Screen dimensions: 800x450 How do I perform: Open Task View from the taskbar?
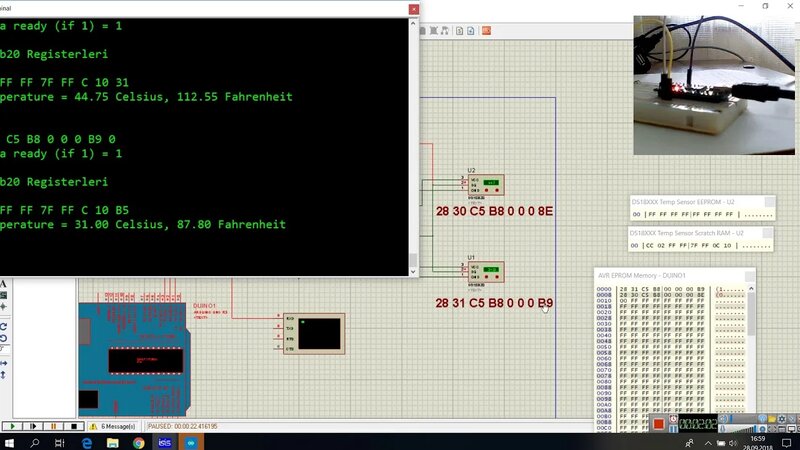click(60, 442)
